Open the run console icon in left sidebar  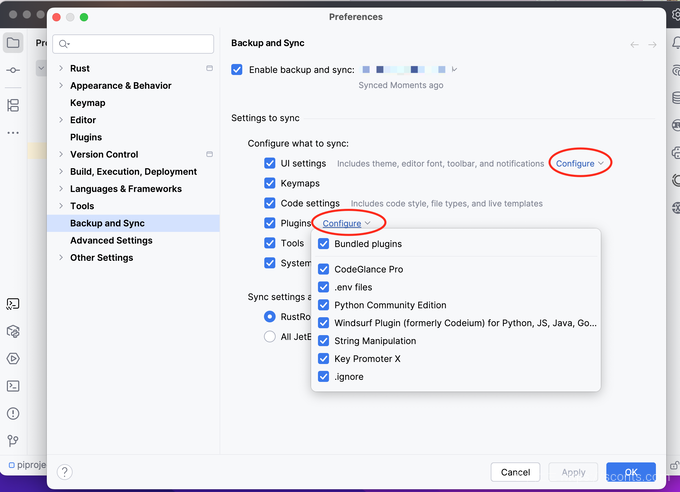click(13, 304)
